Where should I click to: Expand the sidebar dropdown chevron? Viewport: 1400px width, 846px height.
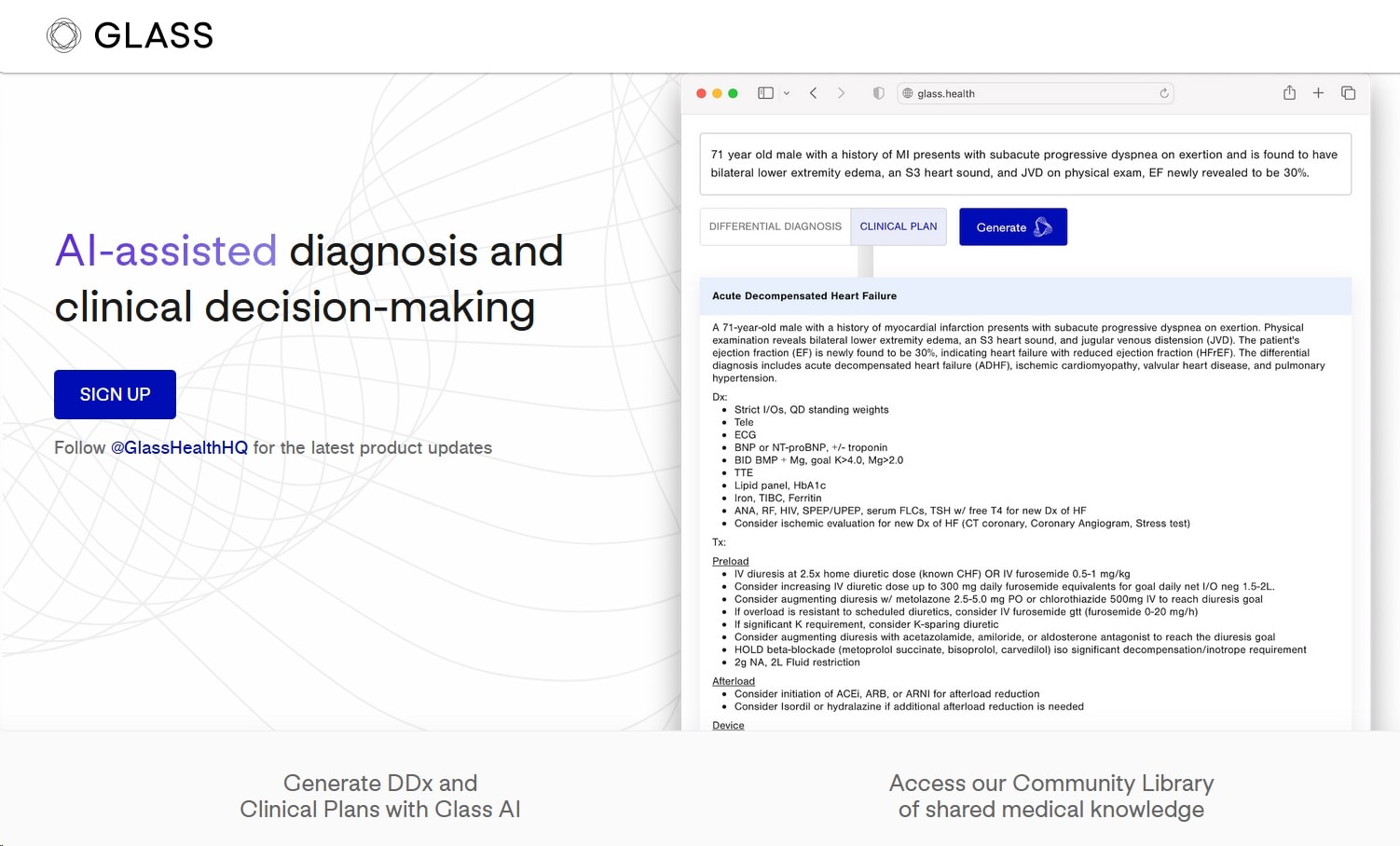click(787, 93)
